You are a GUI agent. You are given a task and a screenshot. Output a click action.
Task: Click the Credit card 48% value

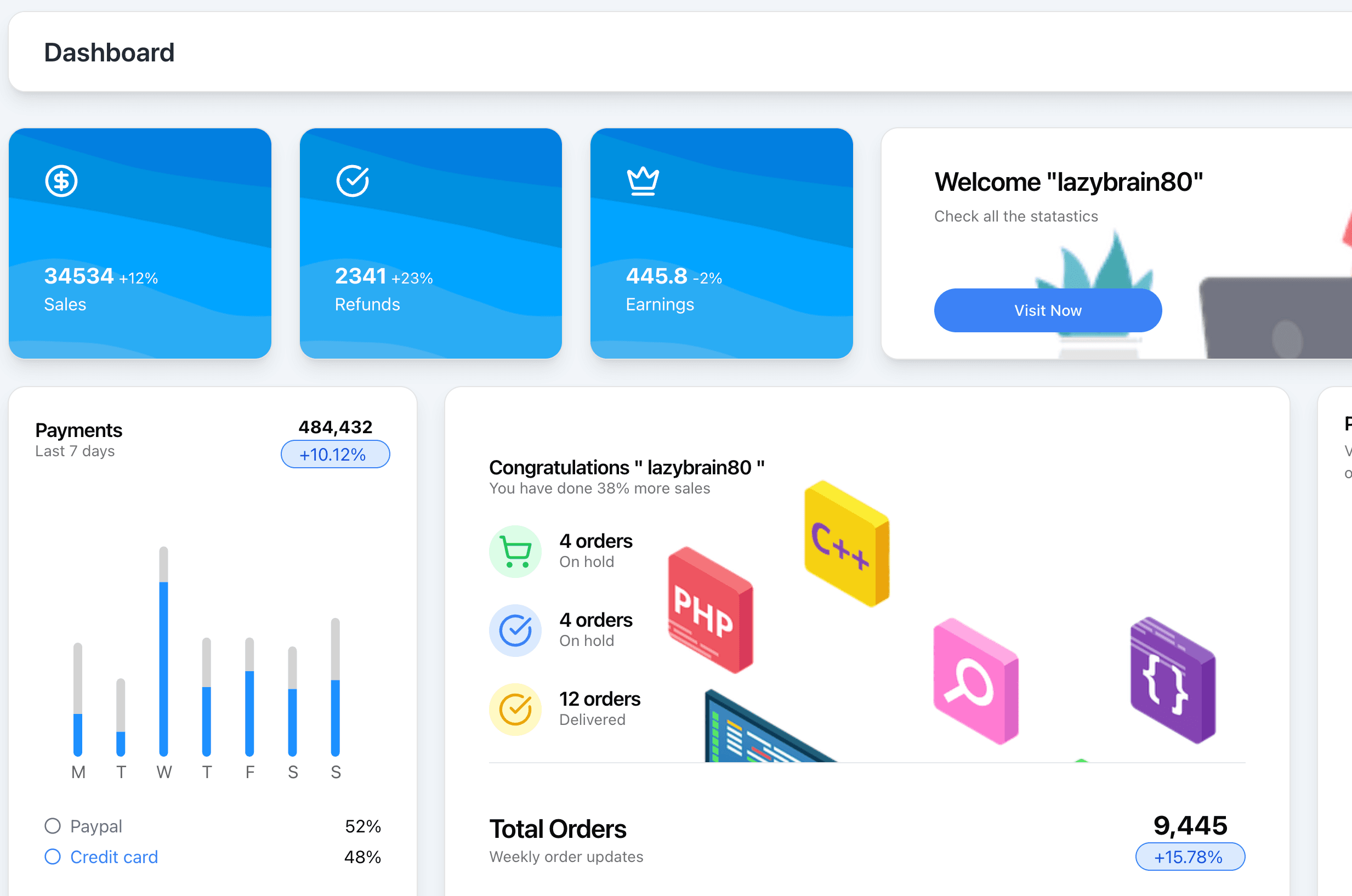[362, 857]
